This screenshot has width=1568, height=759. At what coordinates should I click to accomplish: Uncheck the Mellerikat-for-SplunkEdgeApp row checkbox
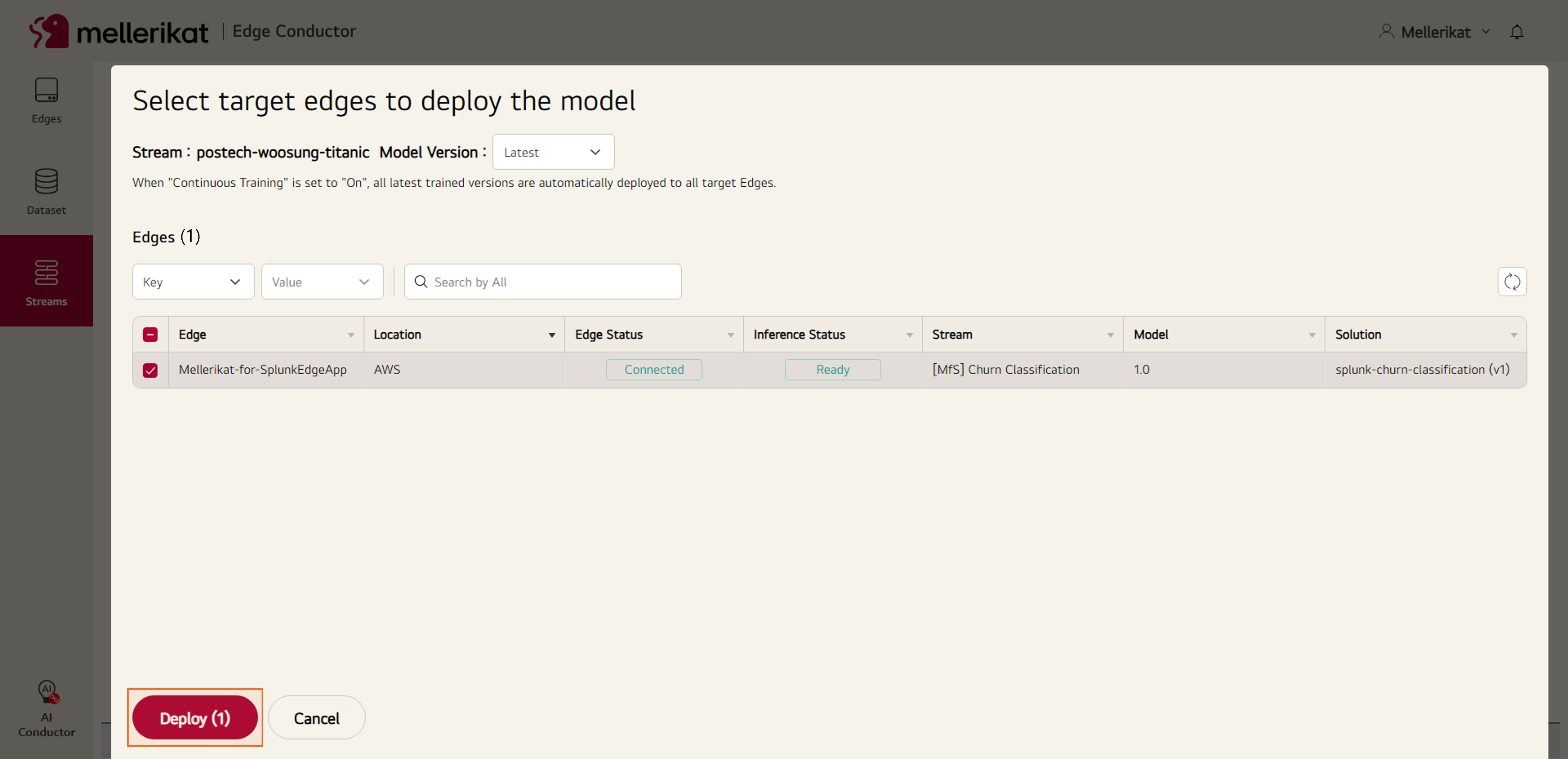(x=150, y=370)
